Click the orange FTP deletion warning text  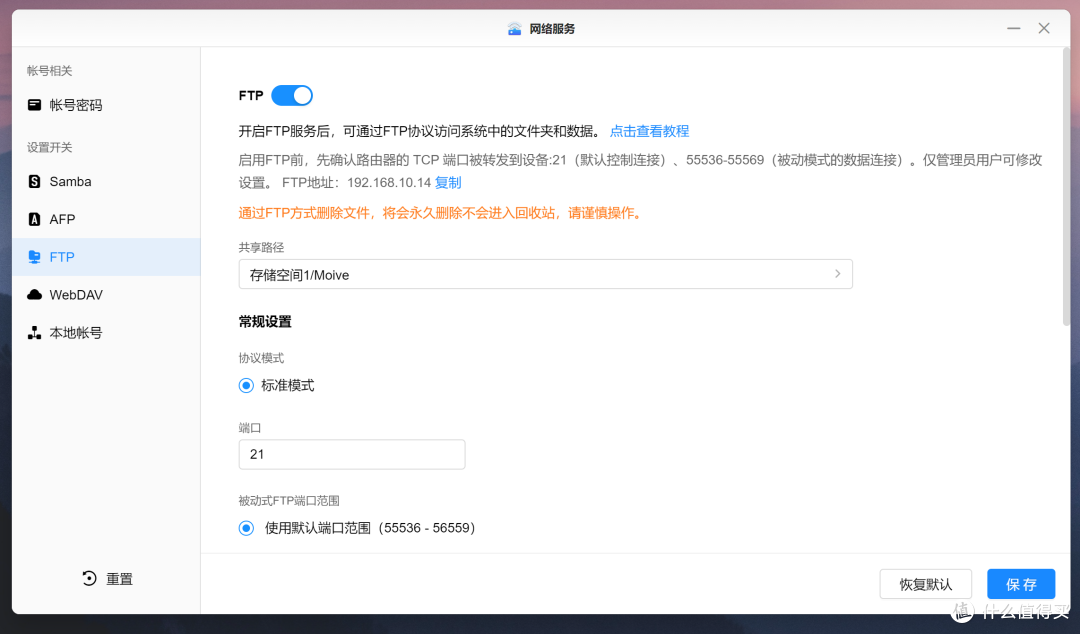click(442, 213)
